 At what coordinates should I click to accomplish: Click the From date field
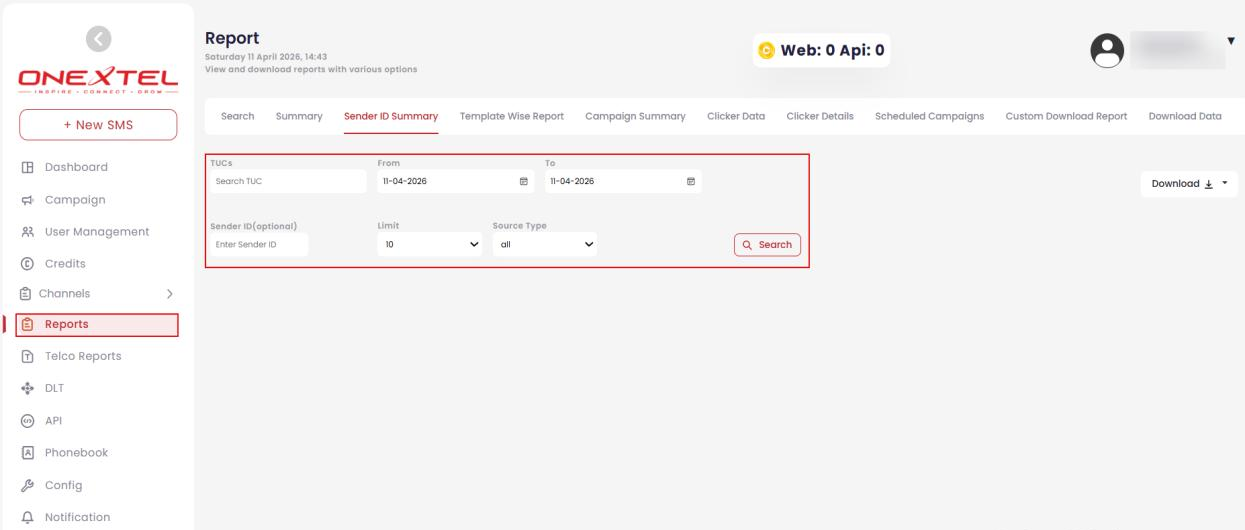[455, 181]
